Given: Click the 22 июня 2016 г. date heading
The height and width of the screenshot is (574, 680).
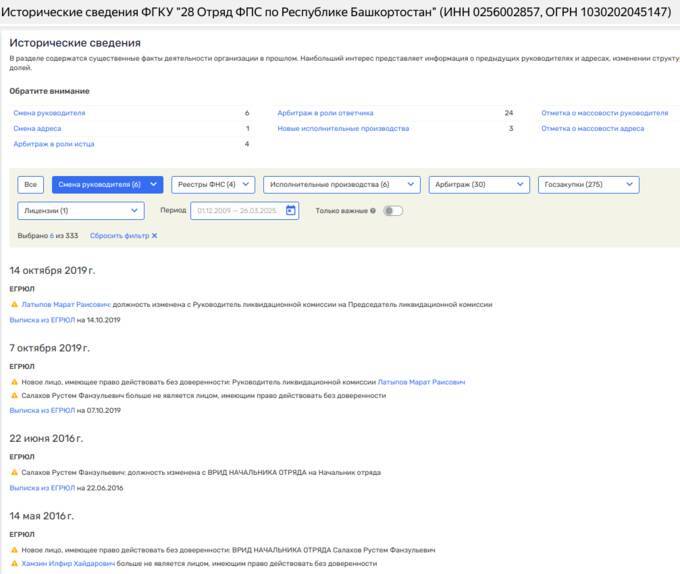Looking at the screenshot, I should pyautogui.click(x=46, y=438).
